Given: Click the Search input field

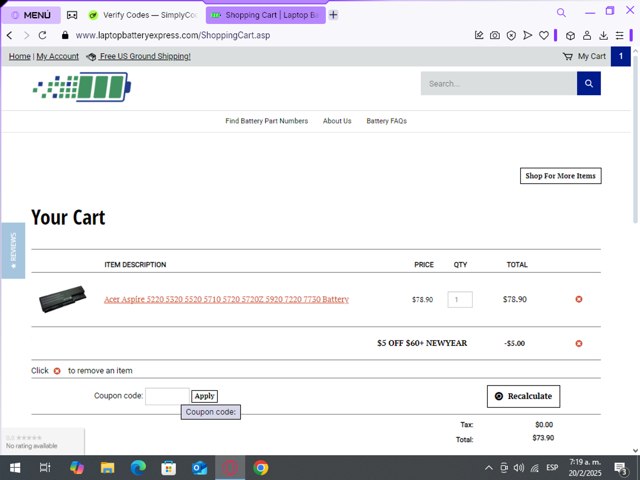Looking at the screenshot, I should [499, 83].
